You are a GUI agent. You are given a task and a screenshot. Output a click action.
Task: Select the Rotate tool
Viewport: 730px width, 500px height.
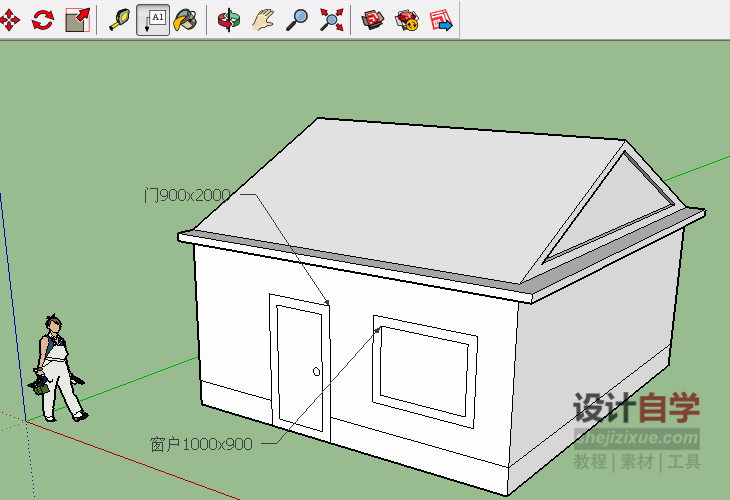[43, 20]
